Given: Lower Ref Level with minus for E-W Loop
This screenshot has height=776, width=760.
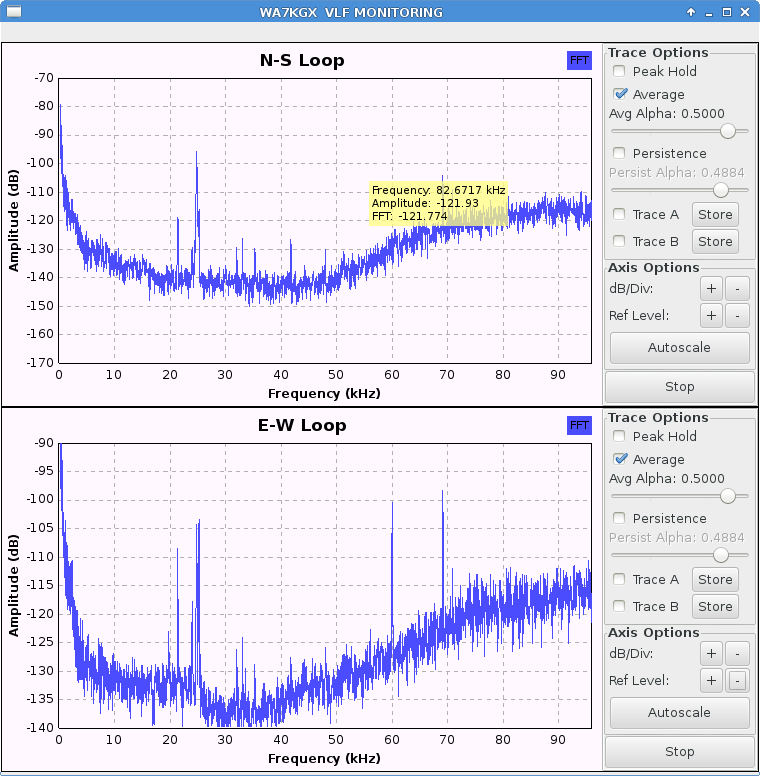Looking at the screenshot, I should point(736,681).
